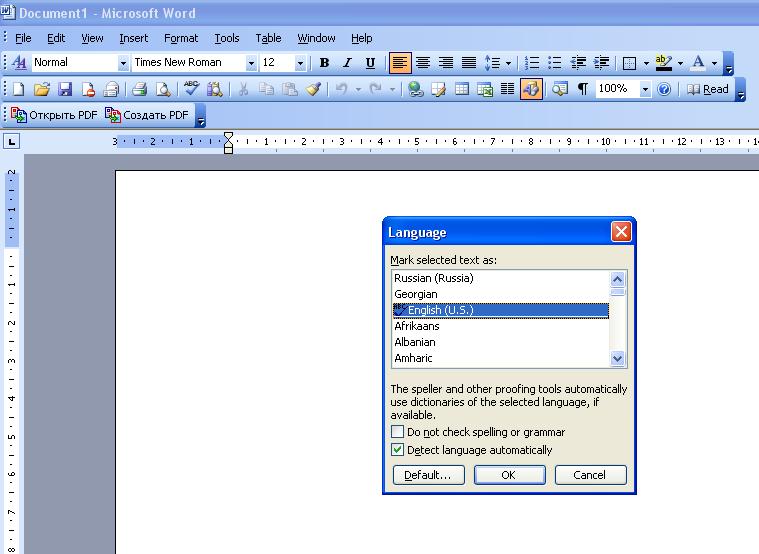759x554 pixels.
Task: Open Microsoft Word Help question icon
Action: pos(664,89)
